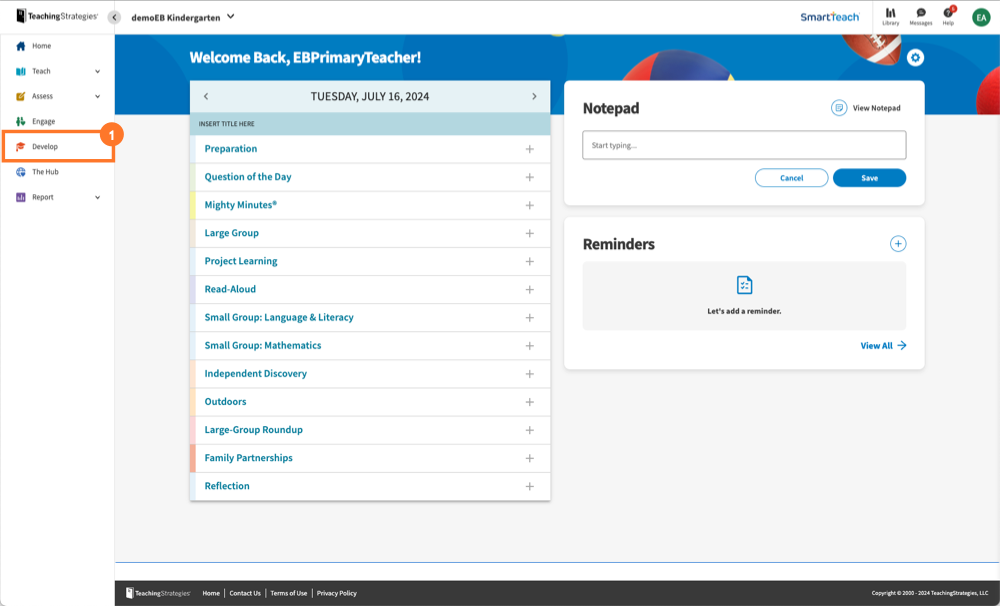
Task: Save the notepad entry
Action: coord(869,178)
